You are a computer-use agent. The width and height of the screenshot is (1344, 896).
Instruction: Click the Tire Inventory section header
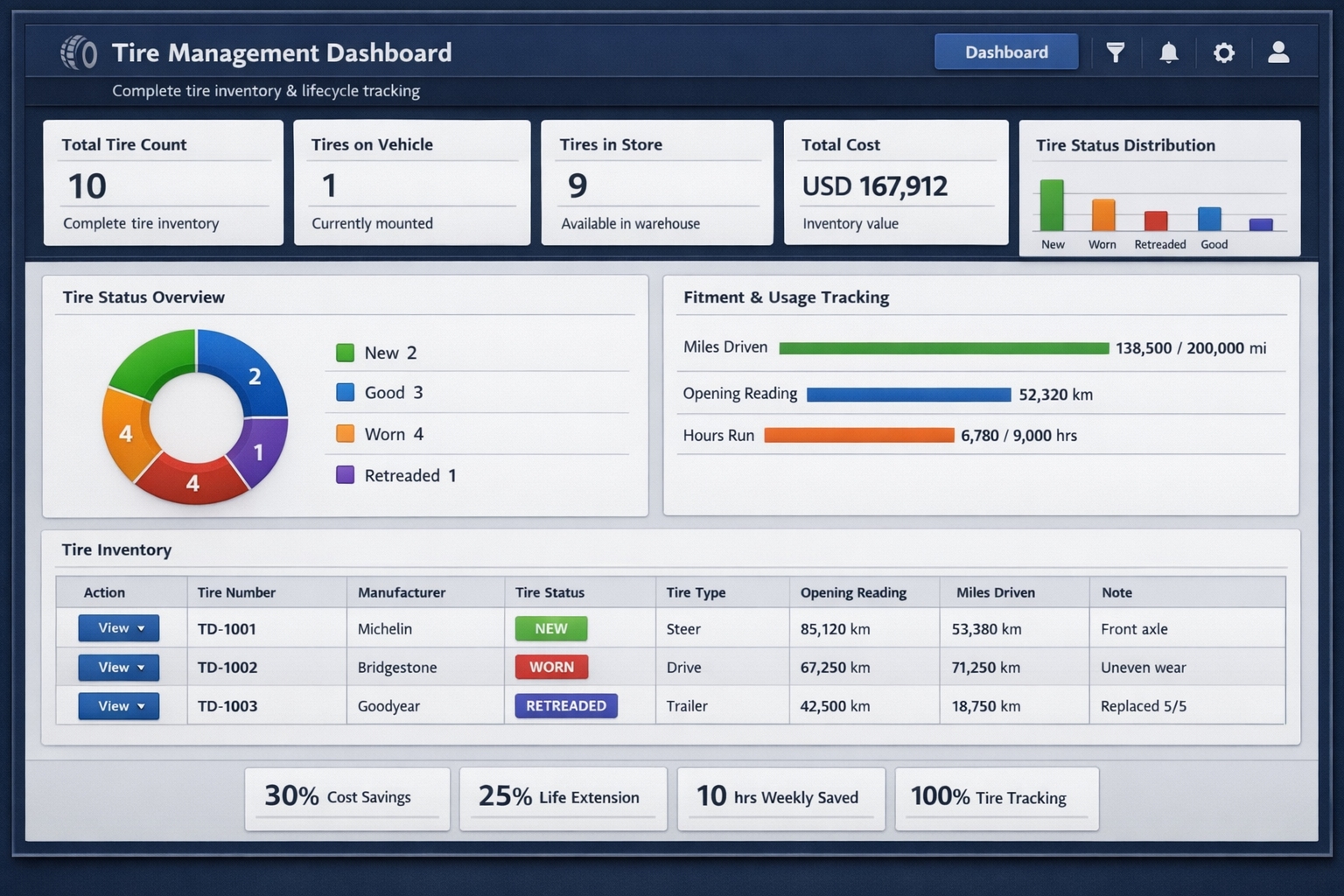click(116, 549)
